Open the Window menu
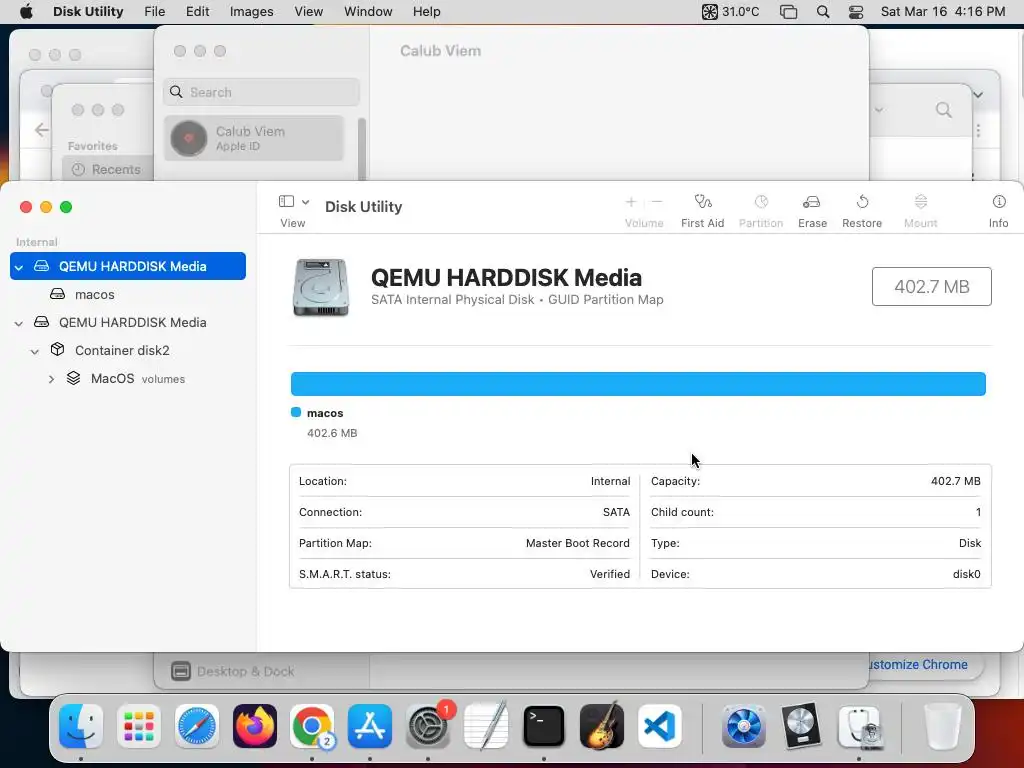 pos(368,12)
